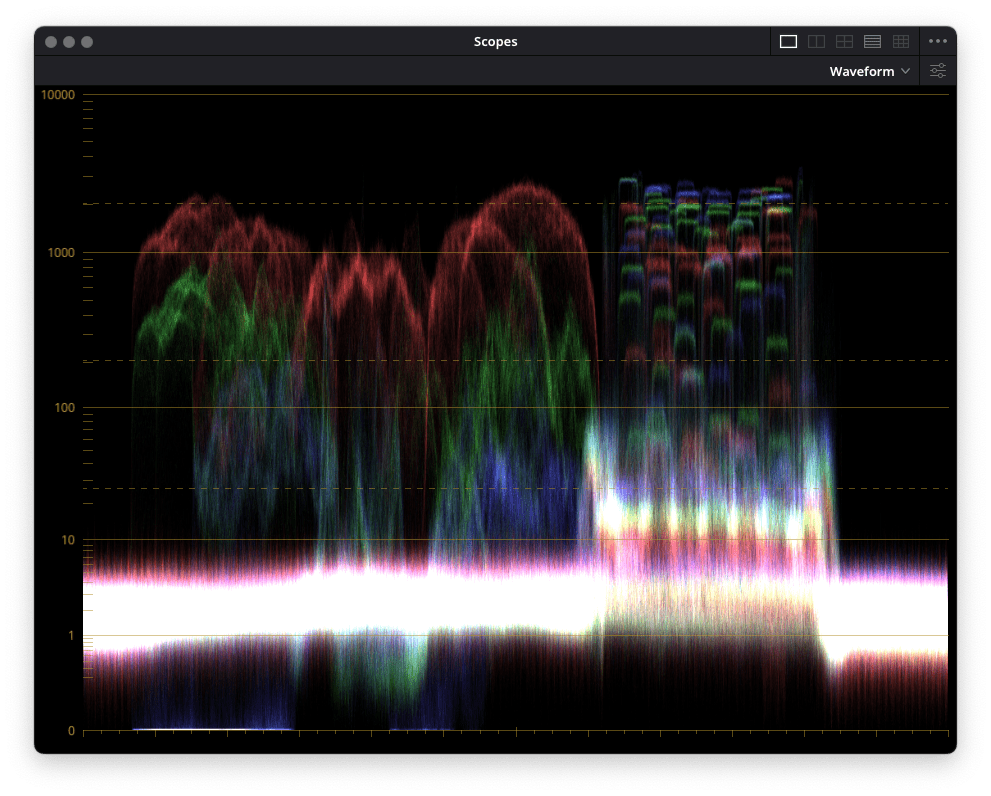Minimize the Scopes window
The image size is (991, 796).
[68, 41]
